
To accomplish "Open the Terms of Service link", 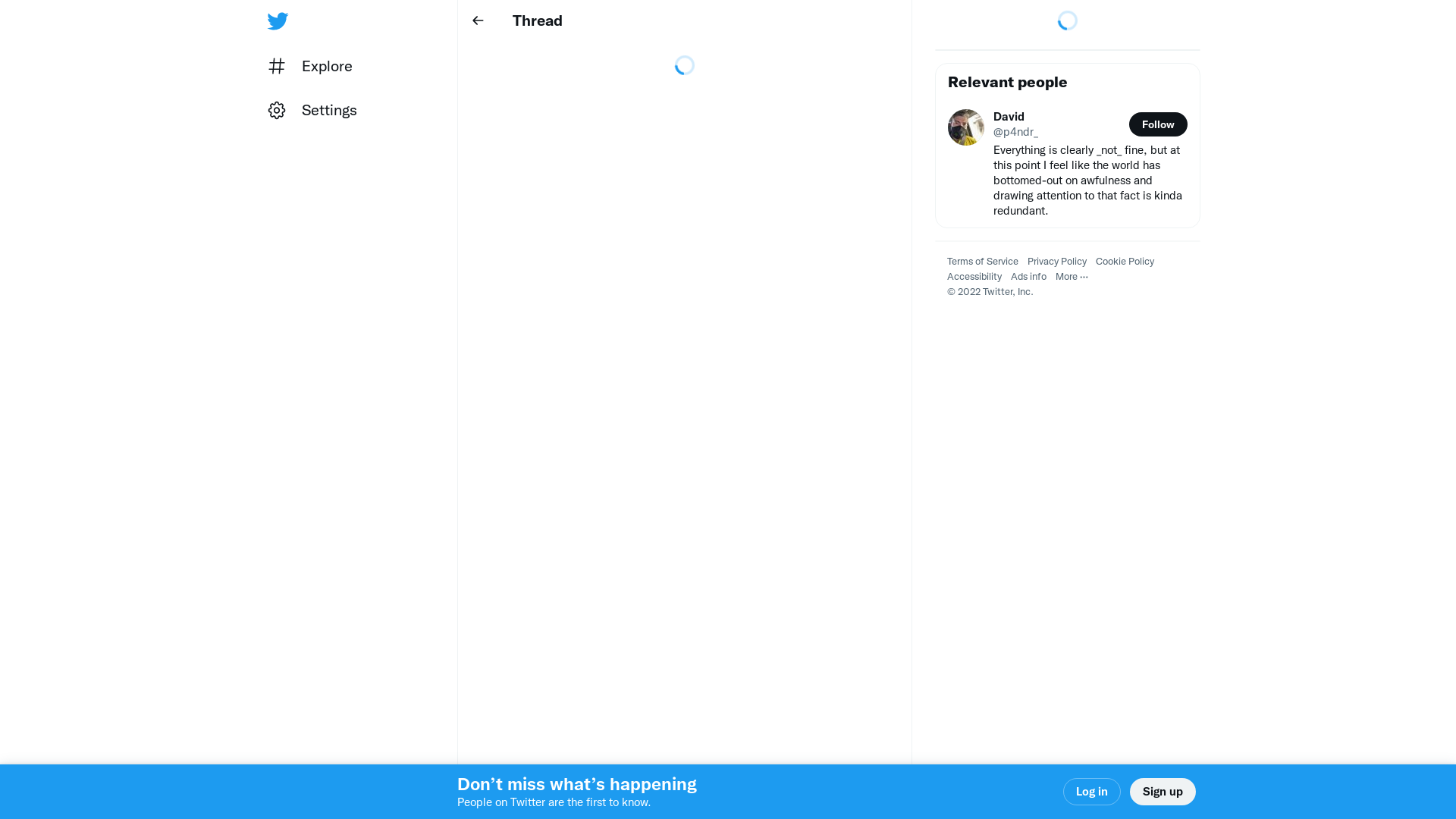I will (x=982, y=262).
